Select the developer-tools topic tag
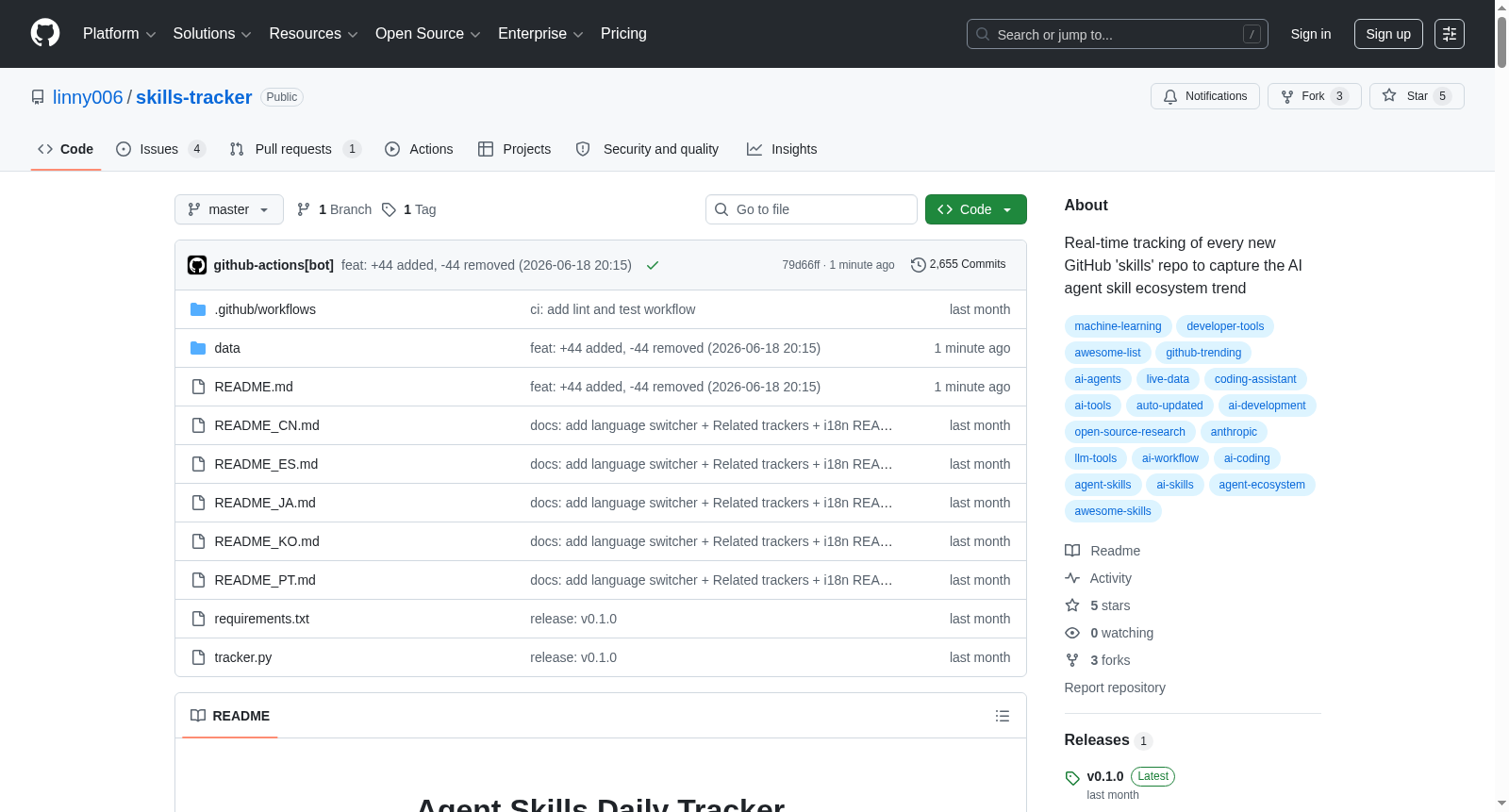Image resolution: width=1509 pixels, height=812 pixels. pyautogui.click(x=1225, y=326)
